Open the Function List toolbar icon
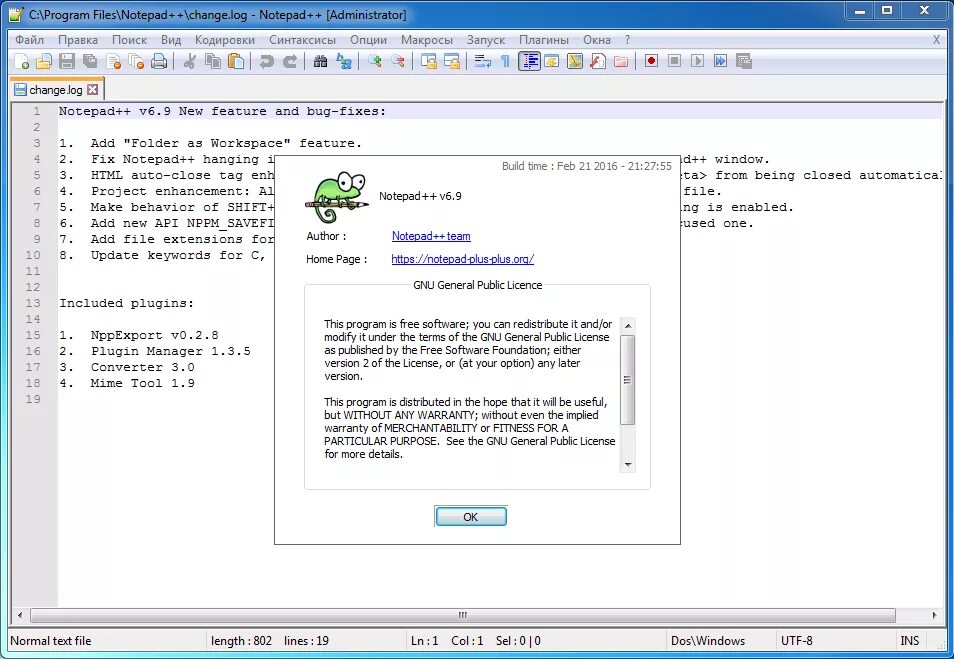Screen dimensions: 954x659 598,61
